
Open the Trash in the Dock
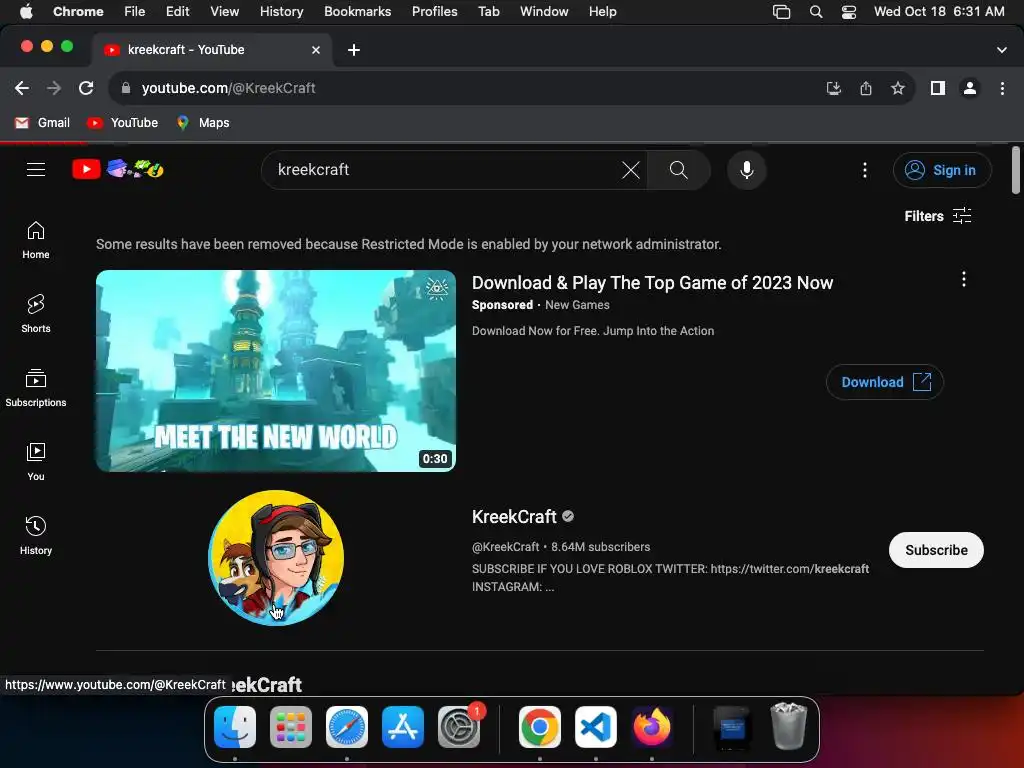(788, 726)
